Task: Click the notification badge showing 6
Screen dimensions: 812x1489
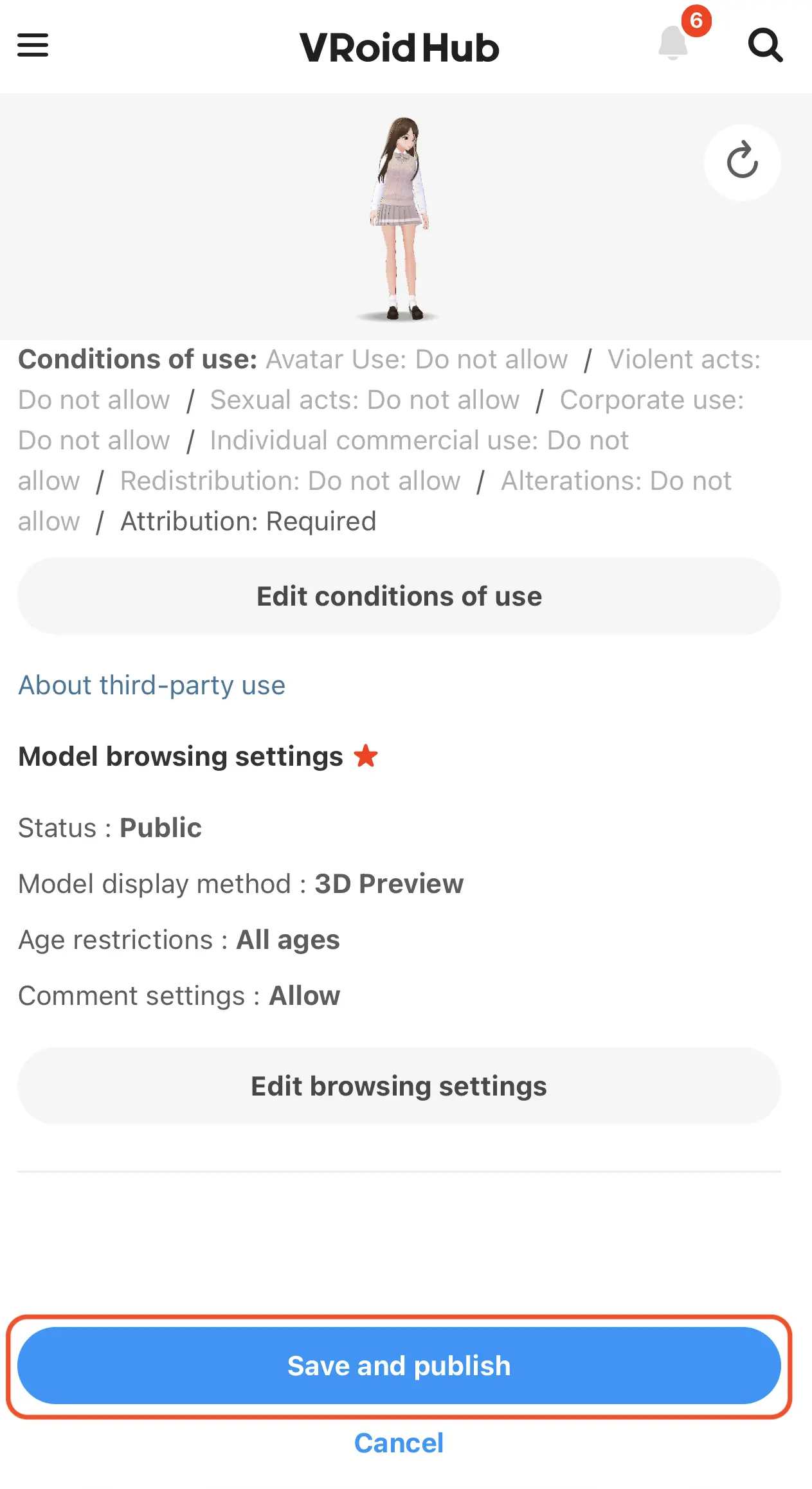Action: pos(696,23)
